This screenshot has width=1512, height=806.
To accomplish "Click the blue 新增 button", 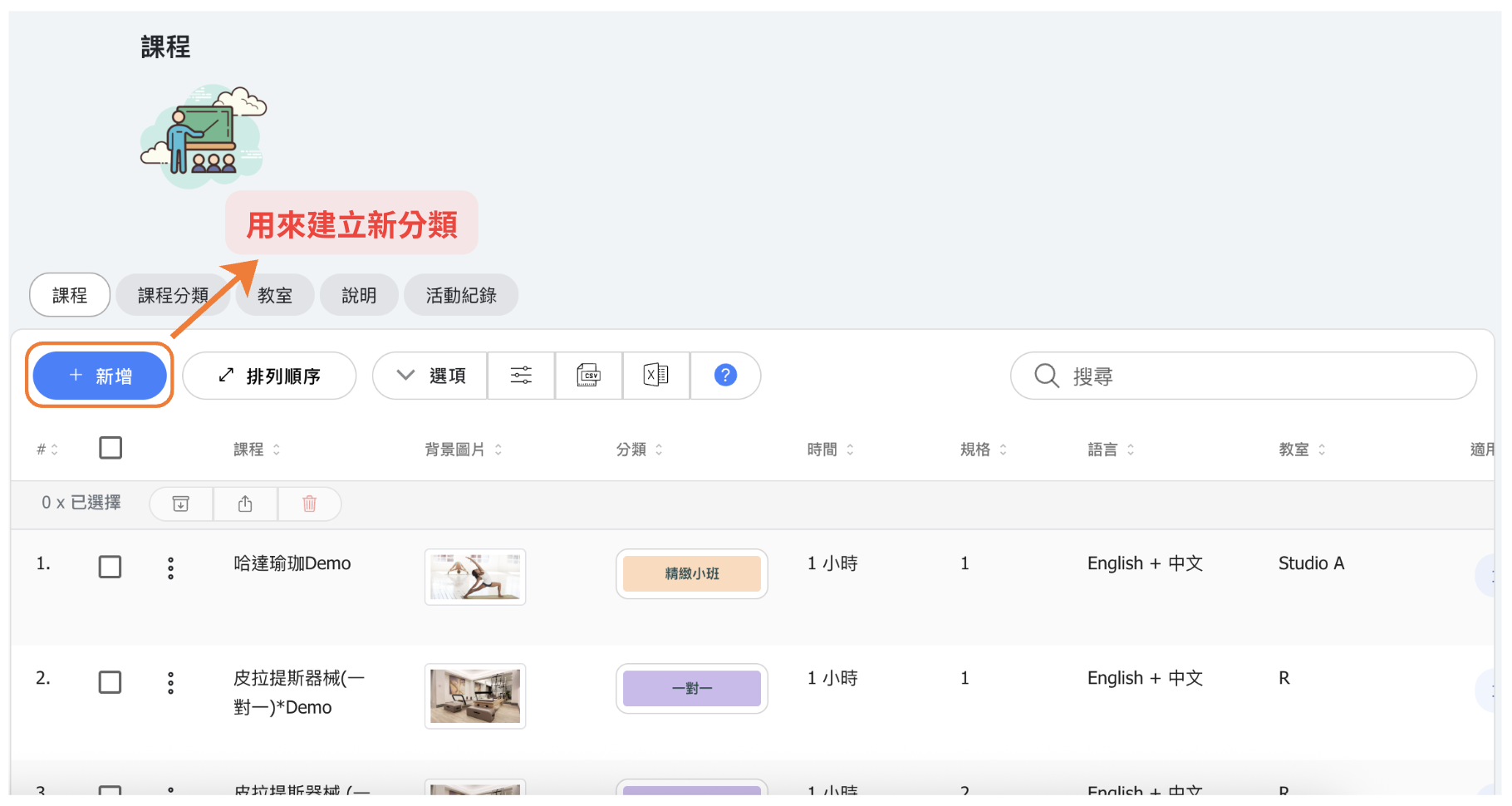I will click(x=100, y=376).
